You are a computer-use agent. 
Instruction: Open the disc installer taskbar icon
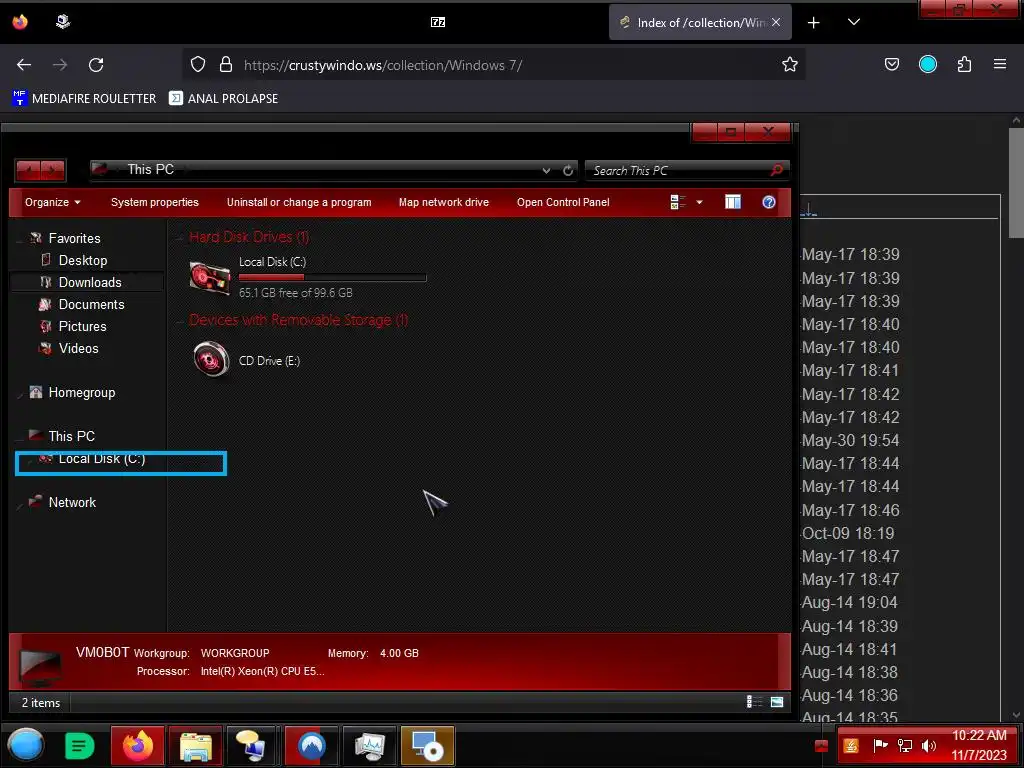pos(427,745)
